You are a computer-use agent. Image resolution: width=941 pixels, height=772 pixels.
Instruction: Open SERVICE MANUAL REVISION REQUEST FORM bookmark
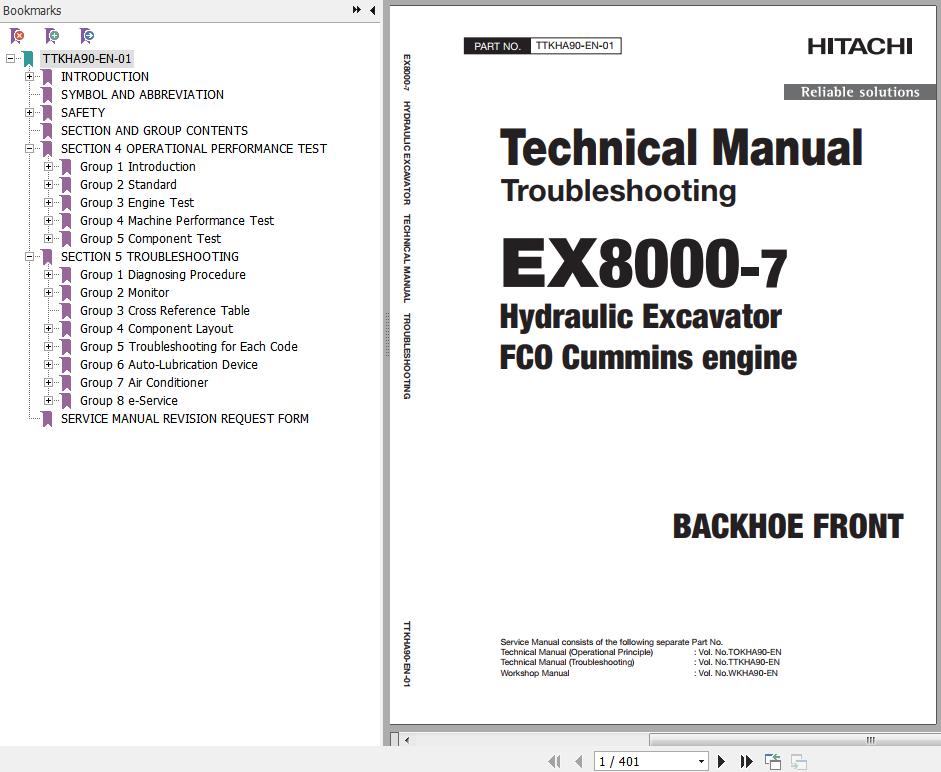point(185,419)
